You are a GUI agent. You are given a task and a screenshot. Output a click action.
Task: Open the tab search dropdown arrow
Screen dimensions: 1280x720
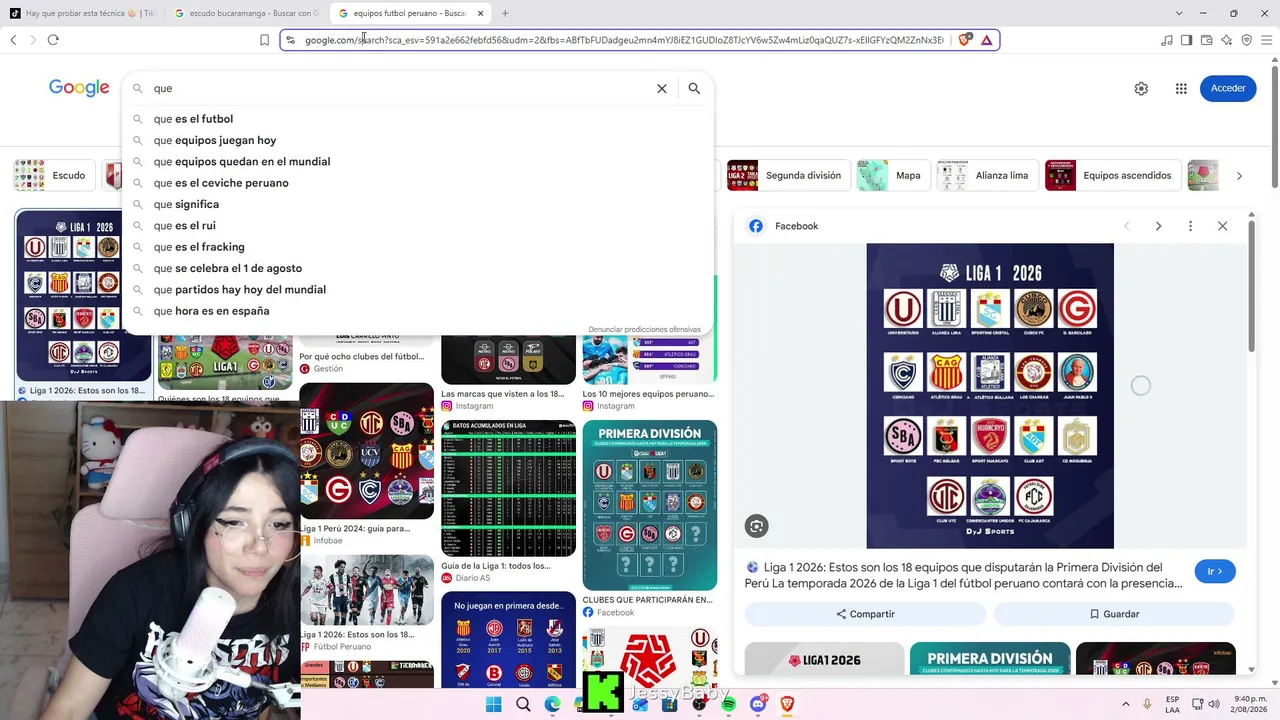point(1179,13)
